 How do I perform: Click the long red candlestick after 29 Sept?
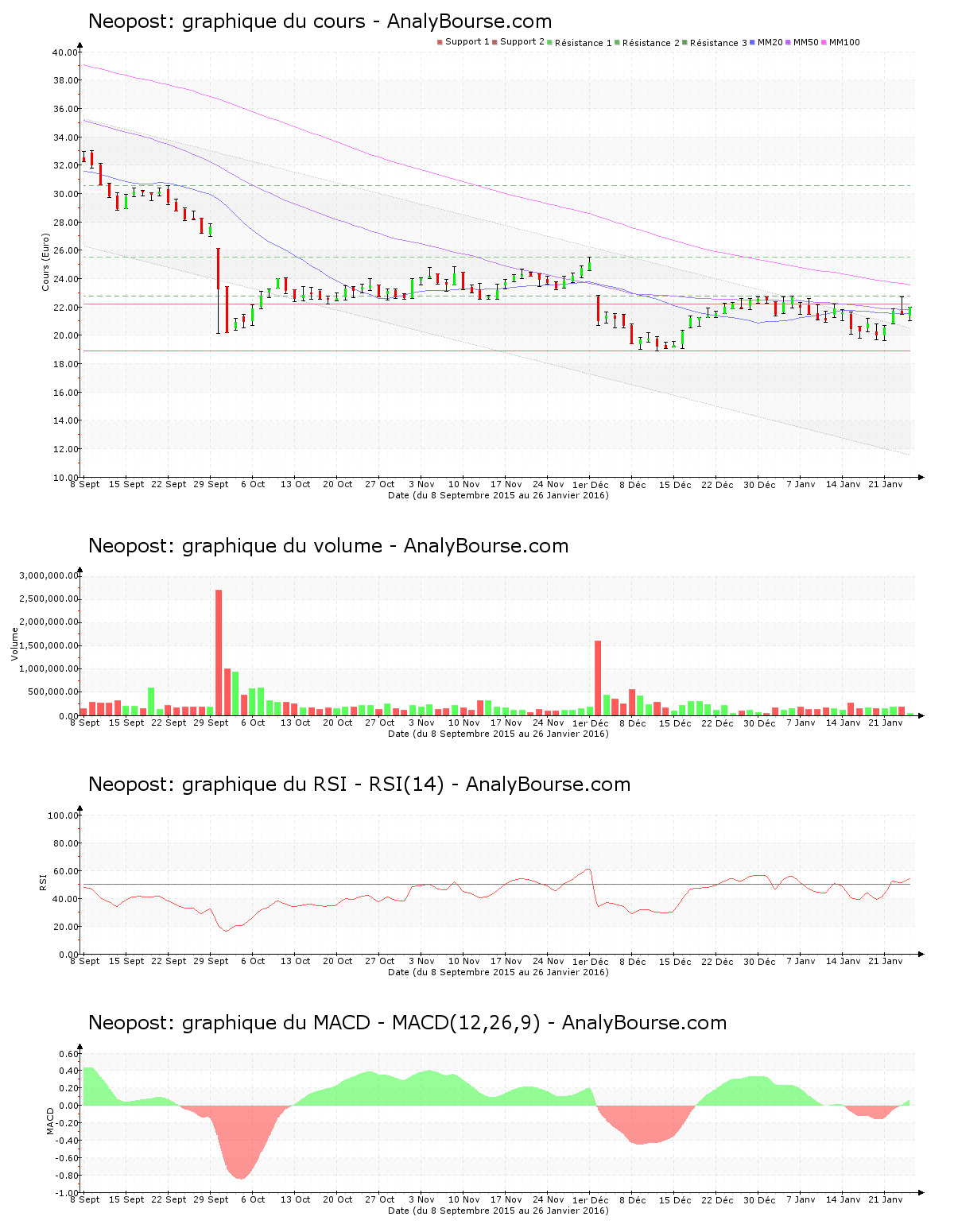pyautogui.click(x=219, y=290)
